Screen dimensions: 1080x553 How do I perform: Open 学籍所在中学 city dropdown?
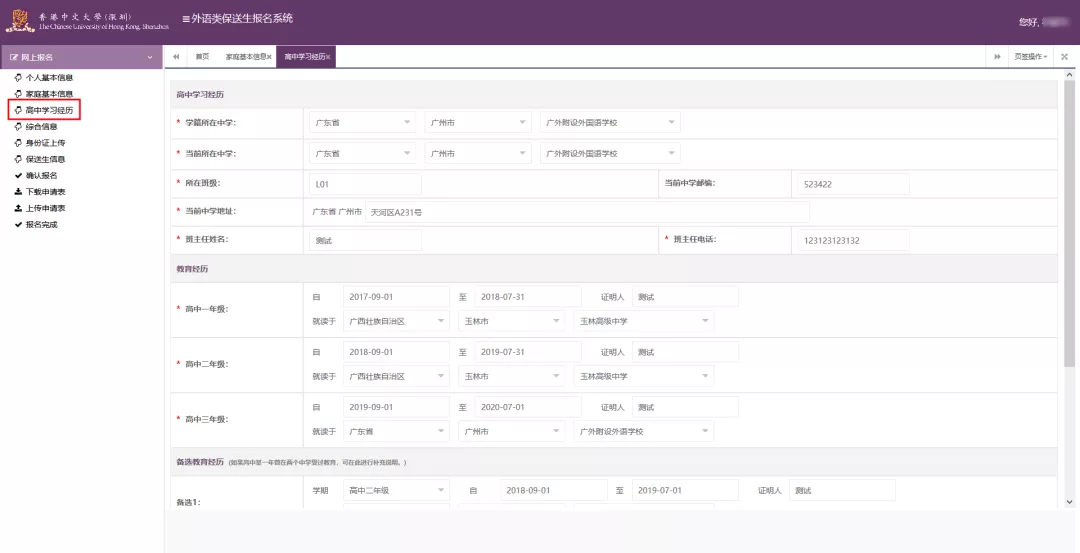point(478,123)
